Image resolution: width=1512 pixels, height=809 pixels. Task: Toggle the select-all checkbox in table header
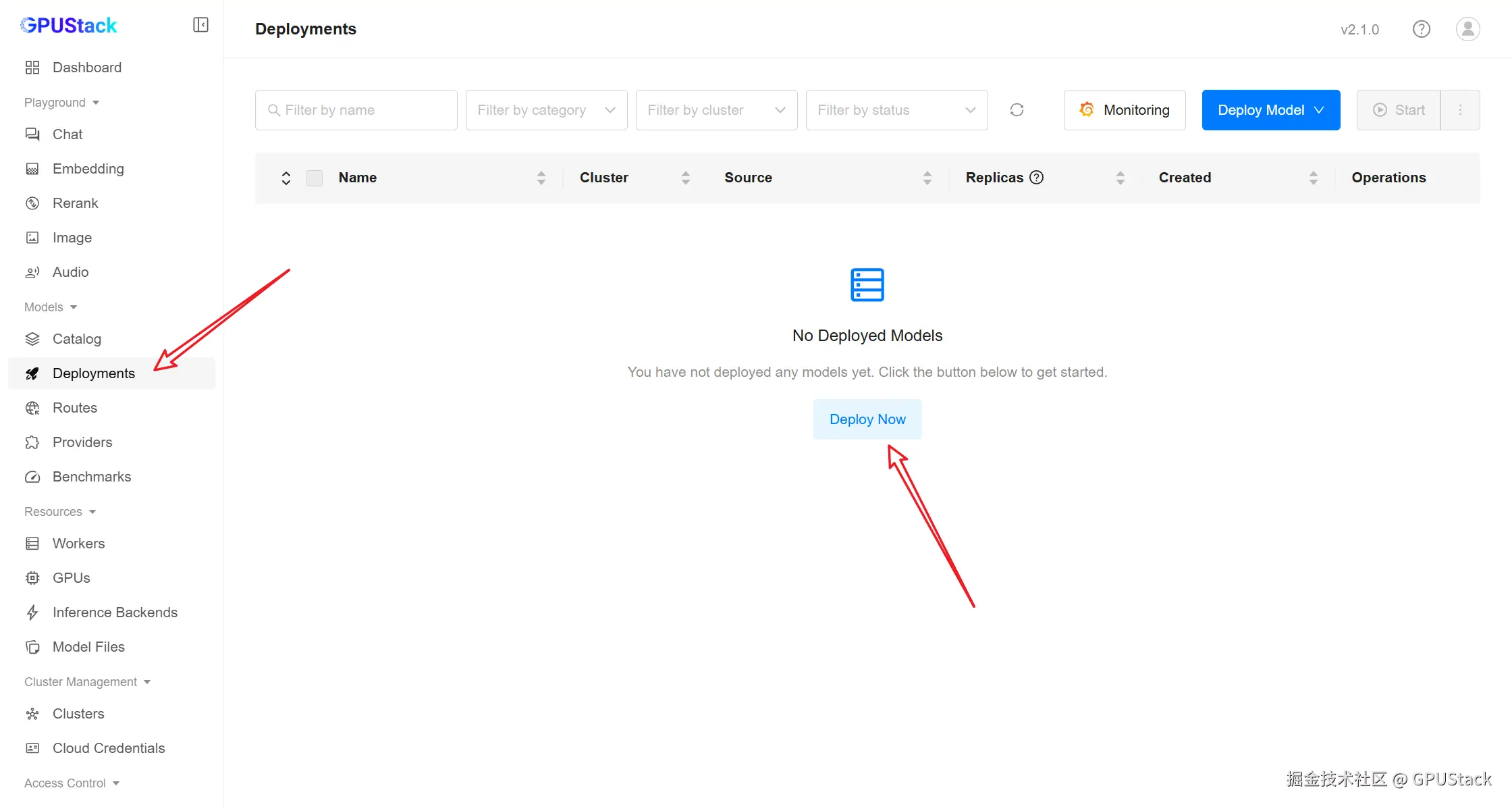[315, 178]
